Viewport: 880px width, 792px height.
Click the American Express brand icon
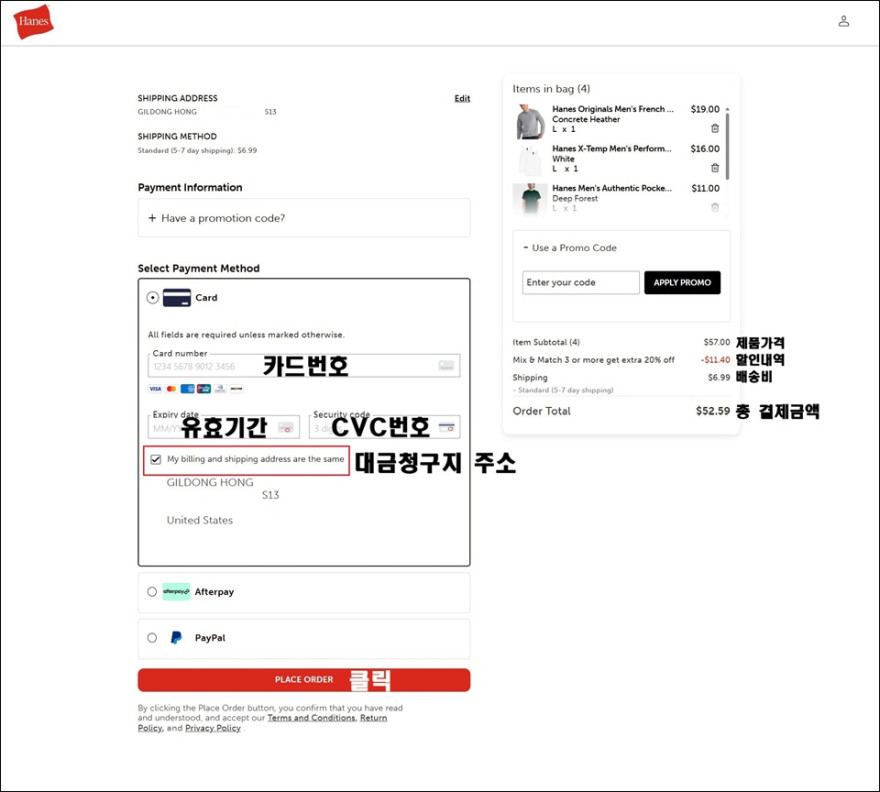187,388
